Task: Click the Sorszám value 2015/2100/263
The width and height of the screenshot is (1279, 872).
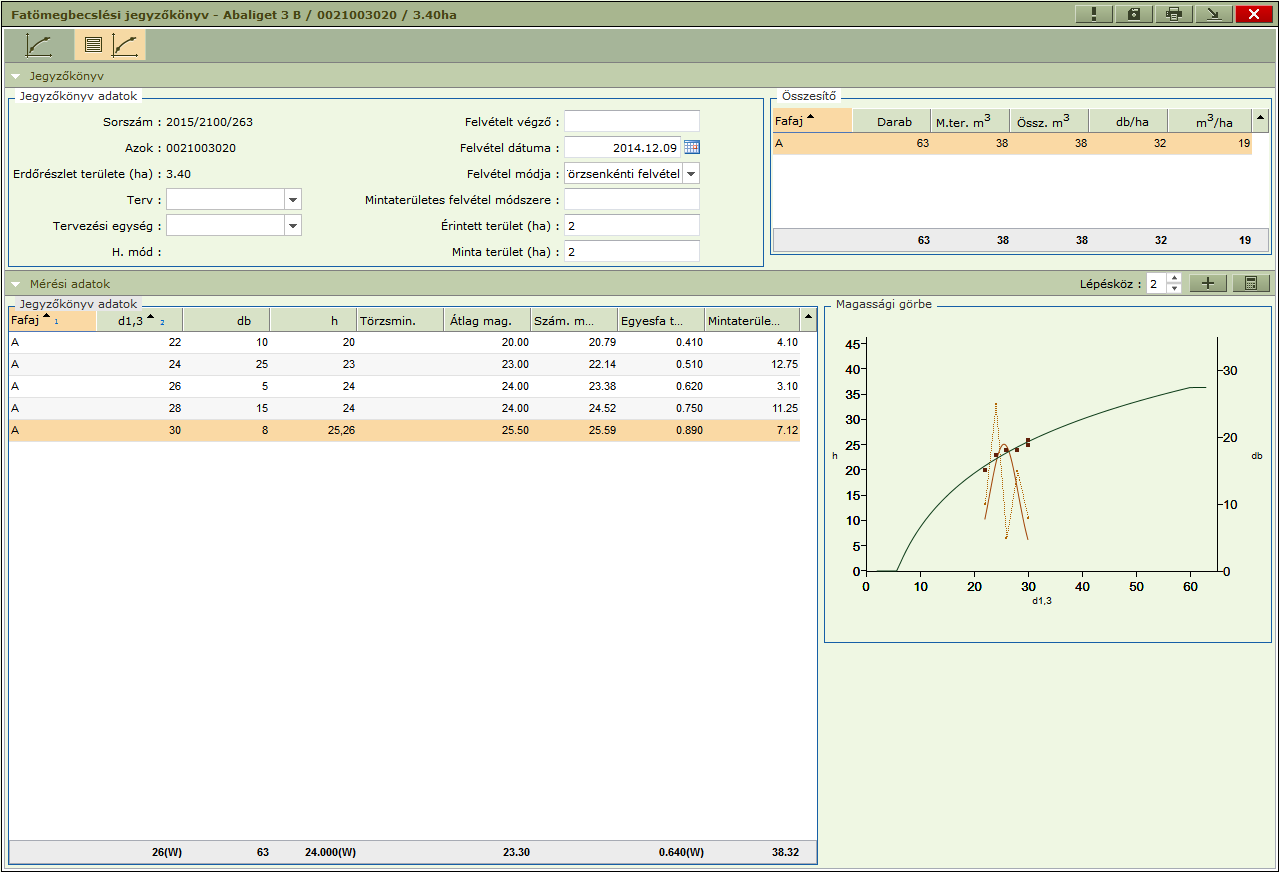Action: point(208,122)
